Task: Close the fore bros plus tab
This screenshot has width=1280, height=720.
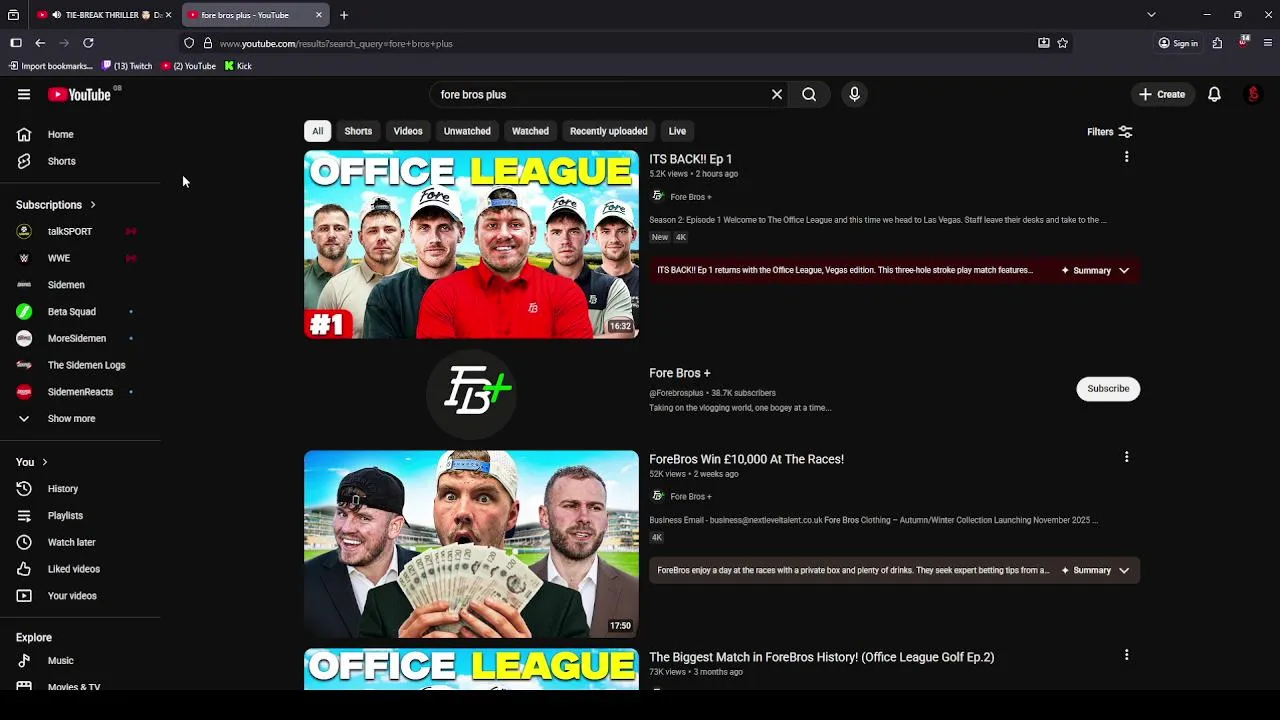Action: click(319, 15)
